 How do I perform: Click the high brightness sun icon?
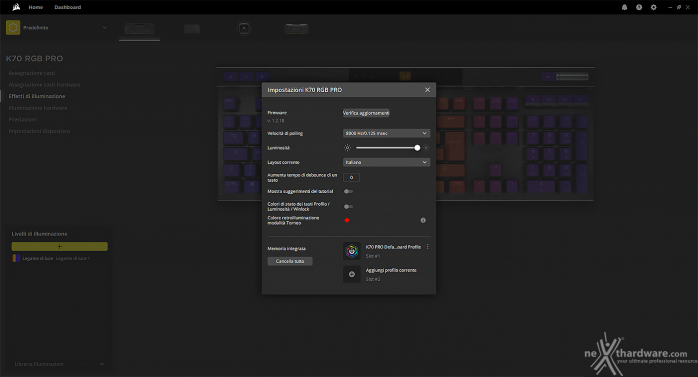(426, 148)
